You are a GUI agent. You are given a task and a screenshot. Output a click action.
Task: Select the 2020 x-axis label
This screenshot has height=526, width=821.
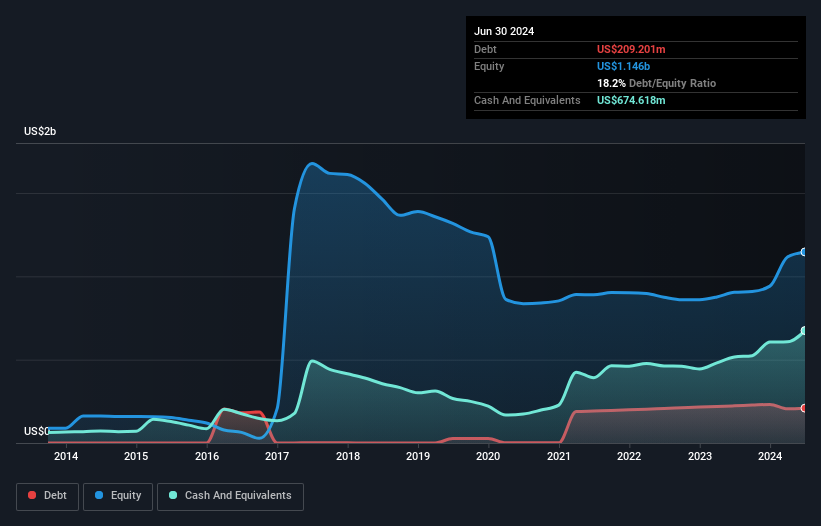[x=488, y=456]
